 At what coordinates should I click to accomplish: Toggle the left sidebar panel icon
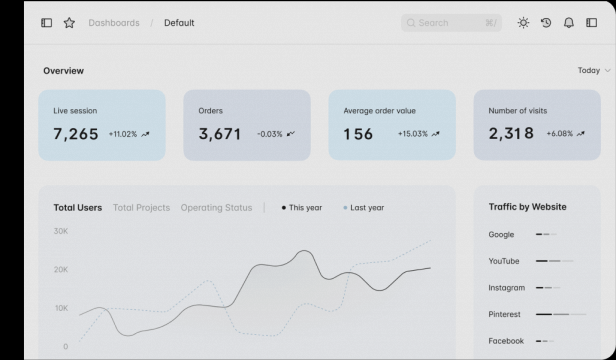click(46, 23)
